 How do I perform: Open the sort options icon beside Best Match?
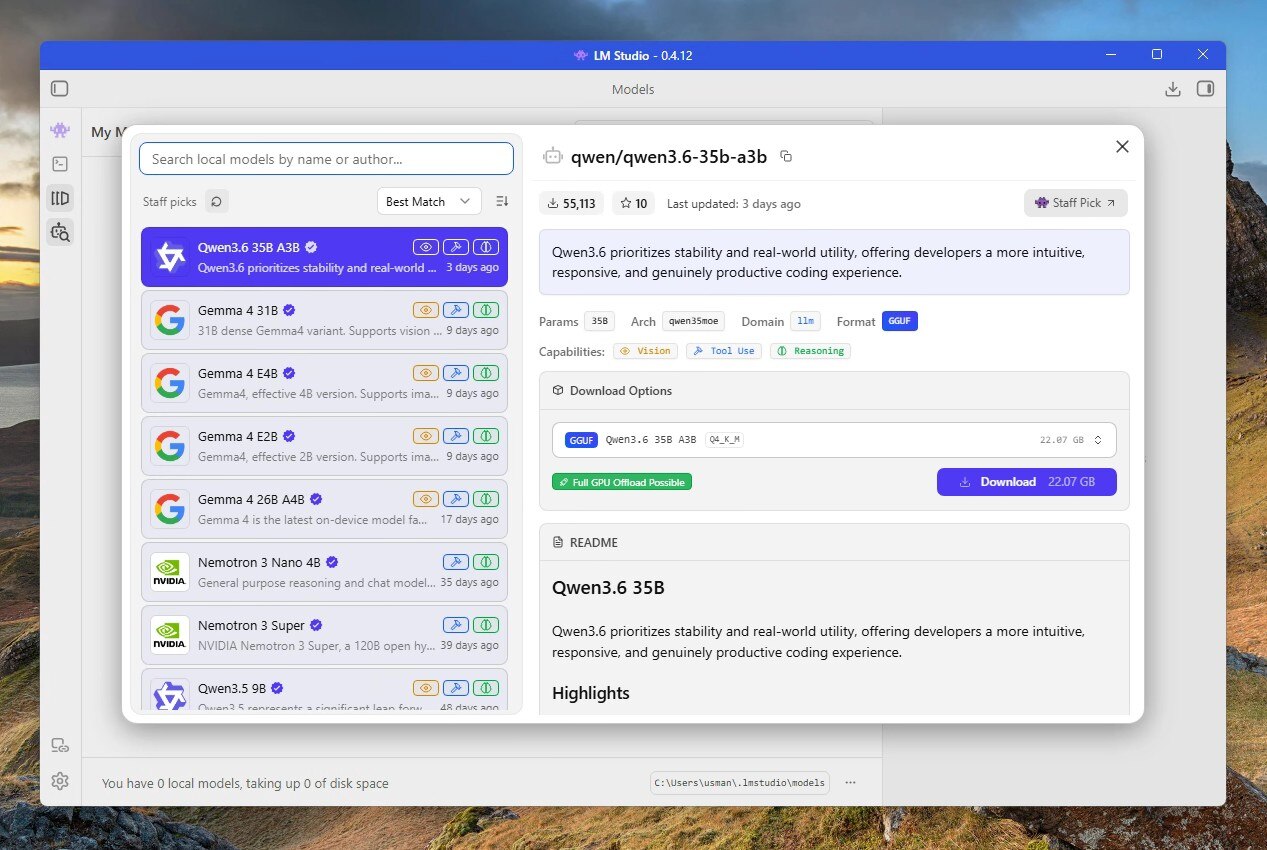[x=501, y=201]
